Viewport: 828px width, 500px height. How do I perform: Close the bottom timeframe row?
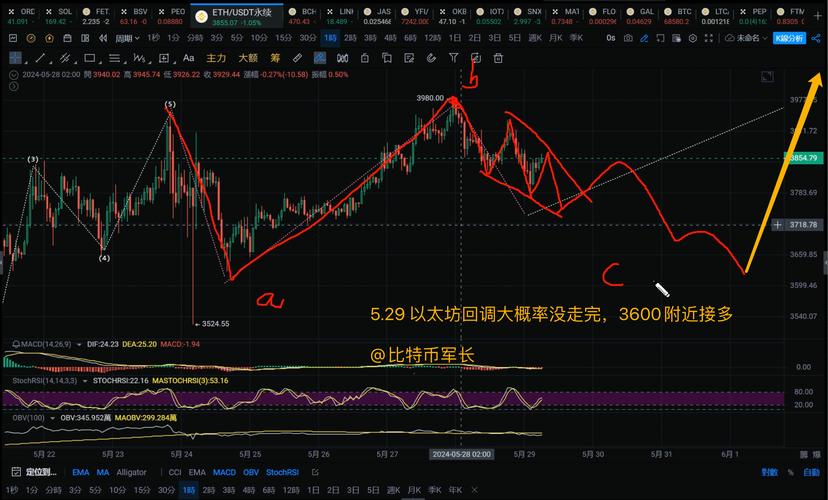pyautogui.click(x=474, y=490)
